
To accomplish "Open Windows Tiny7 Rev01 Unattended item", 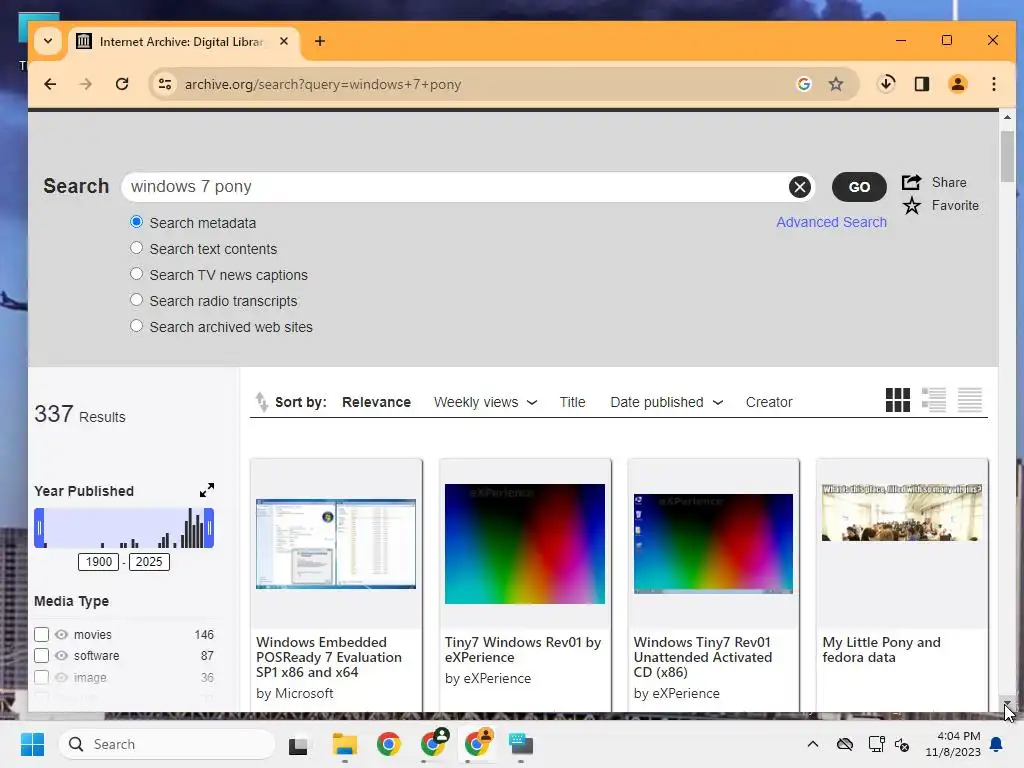I will point(703,657).
